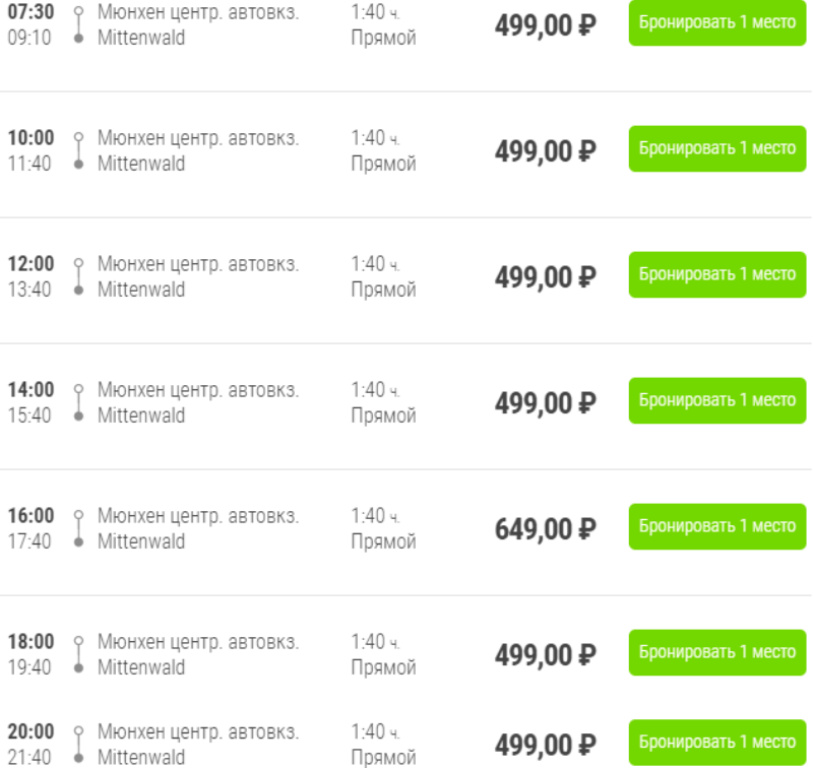Viewport: 813px width, 768px height.
Task: Book 1 seat on the 12:00 departure
Action: (717, 275)
